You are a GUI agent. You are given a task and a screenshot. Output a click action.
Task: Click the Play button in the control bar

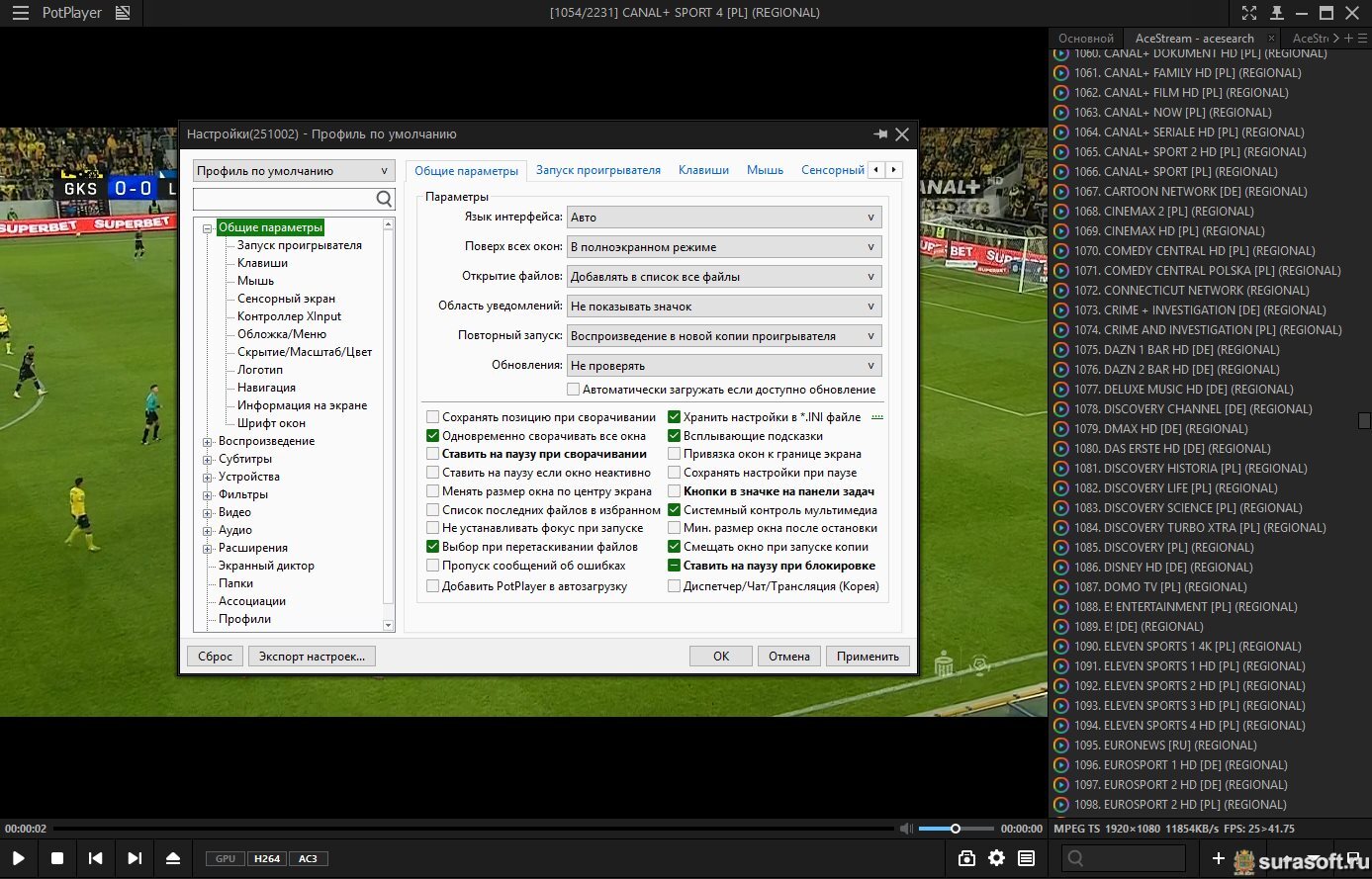[18, 858]
